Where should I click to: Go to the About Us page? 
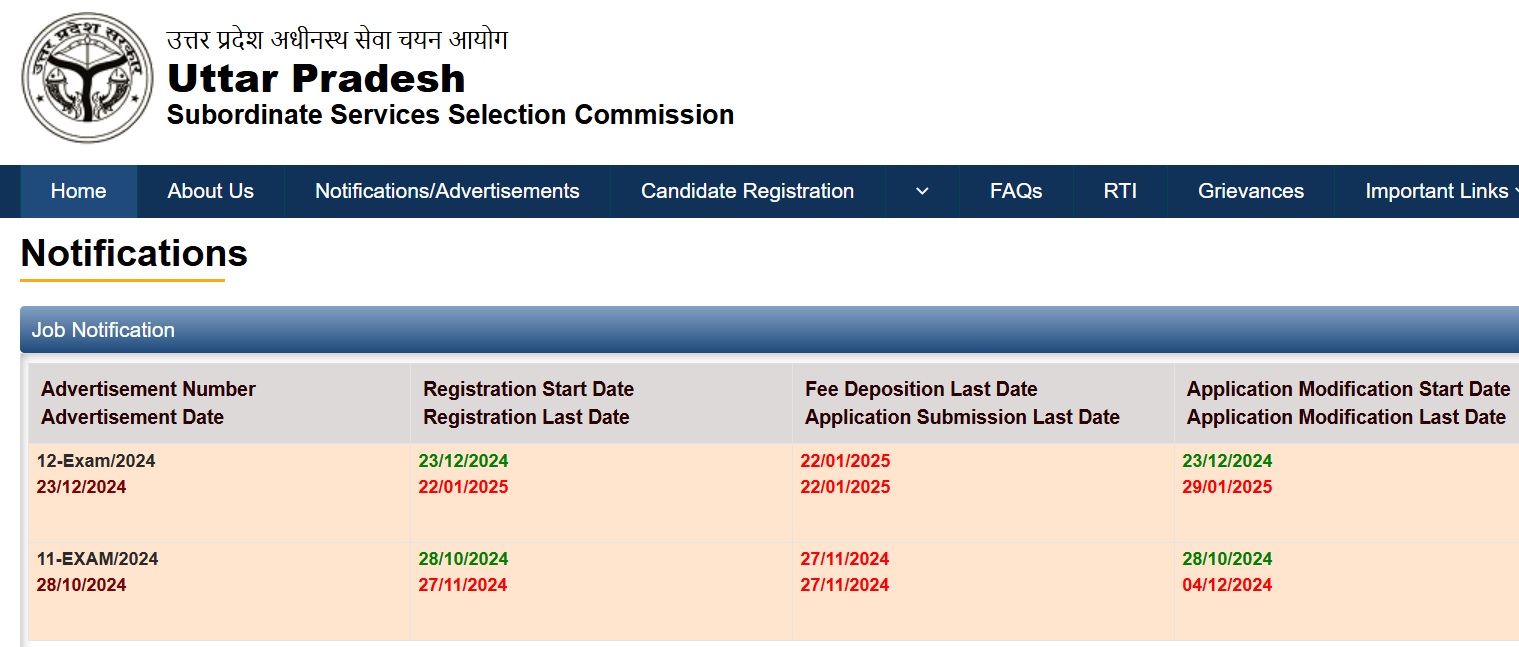pos(210,191)
